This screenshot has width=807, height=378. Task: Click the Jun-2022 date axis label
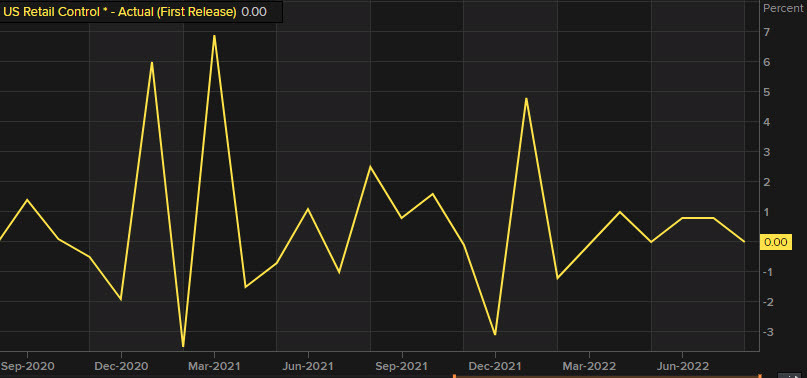(x=682, y=367)
